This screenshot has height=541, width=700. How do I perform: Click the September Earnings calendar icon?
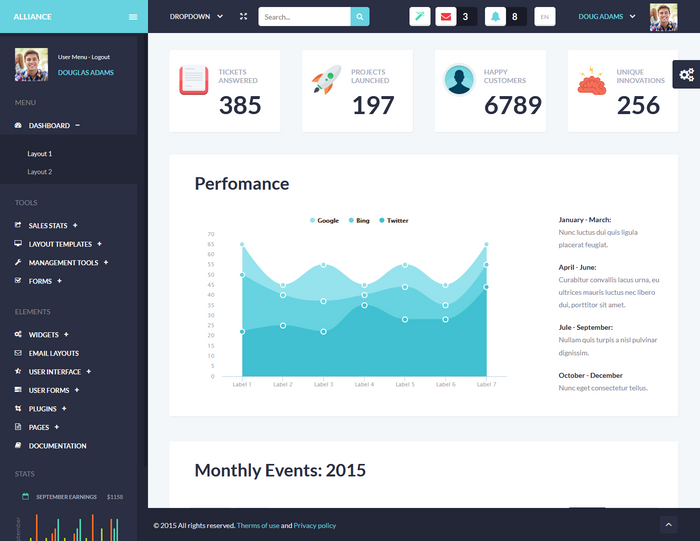(x=25, y=496)
